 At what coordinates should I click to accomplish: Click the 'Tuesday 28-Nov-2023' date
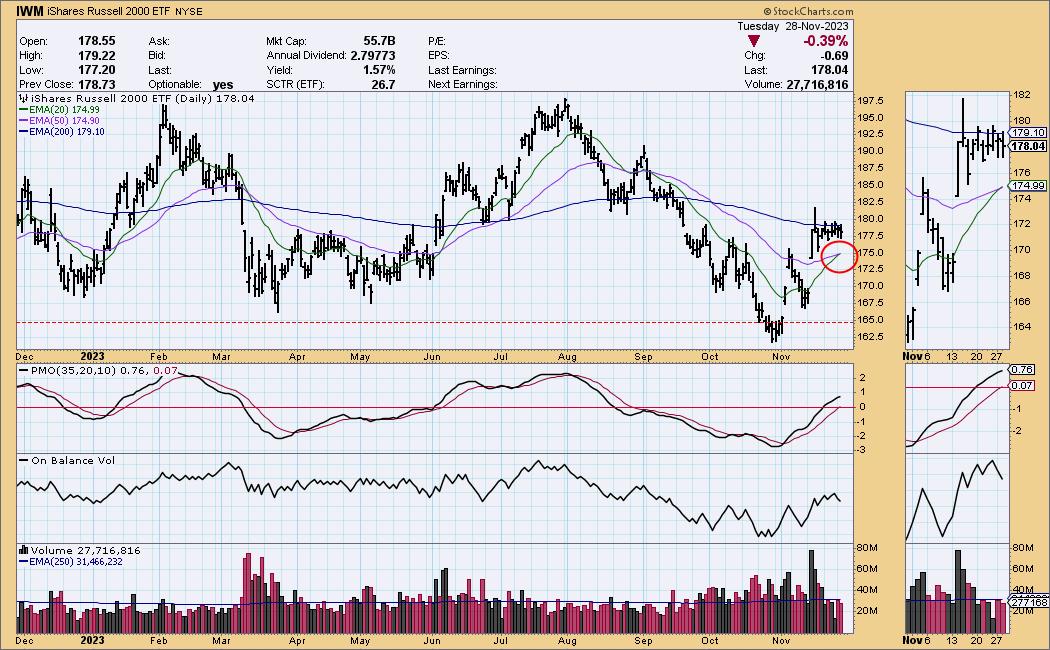[793, 26]
